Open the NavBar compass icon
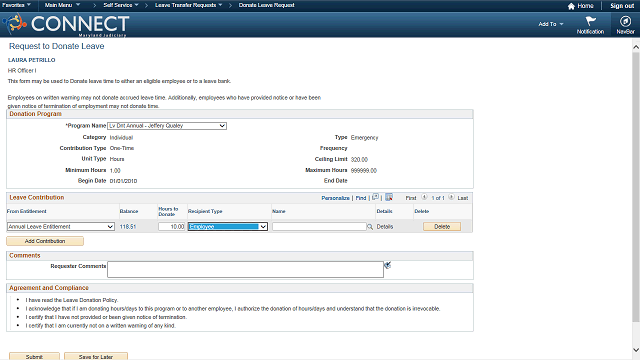The image size is (640, 360). 625,21
